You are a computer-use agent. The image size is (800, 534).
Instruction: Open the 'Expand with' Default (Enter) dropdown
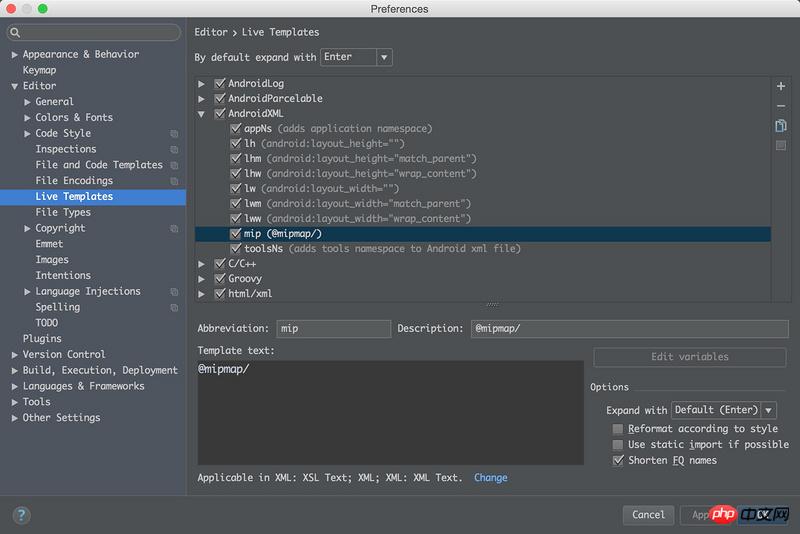coord(723,410)
